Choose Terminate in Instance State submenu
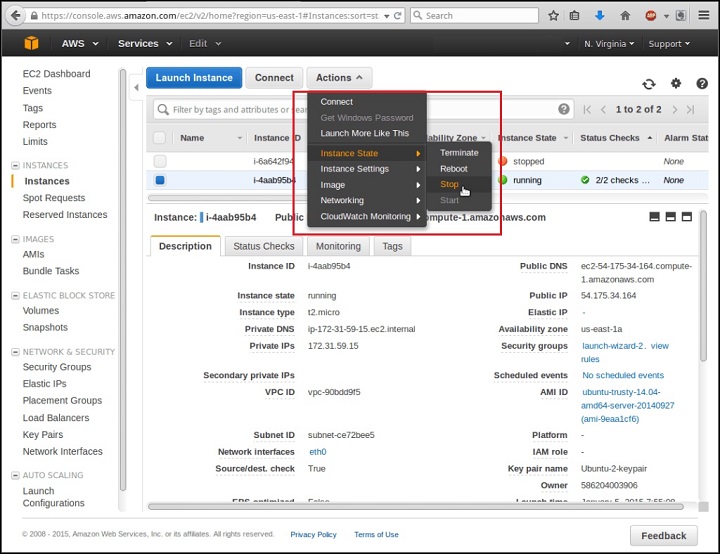 click(x=459, y=153)
